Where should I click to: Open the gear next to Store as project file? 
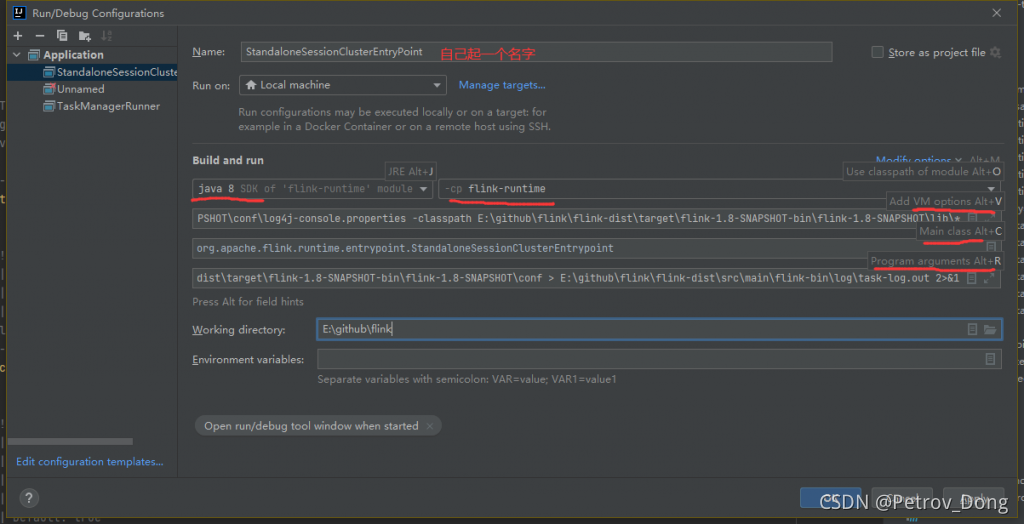click(x=995, y=52)
